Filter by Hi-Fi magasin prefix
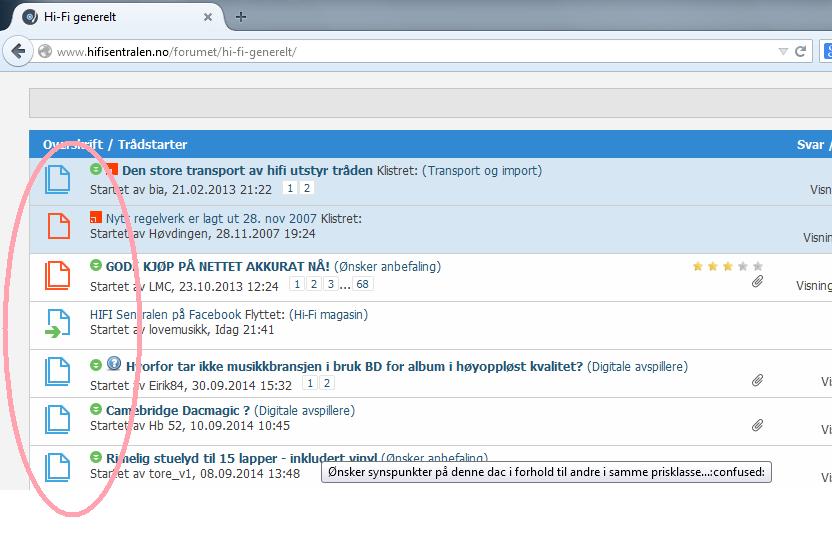Screen dimensions: 832x560 click(328, 314)
